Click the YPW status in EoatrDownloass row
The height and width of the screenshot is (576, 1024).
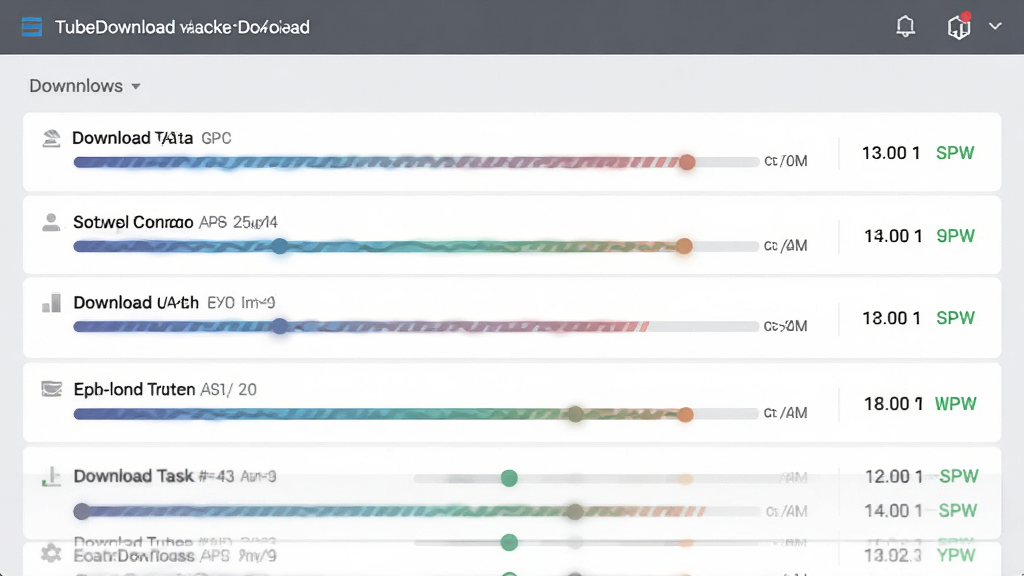[956, 555]
